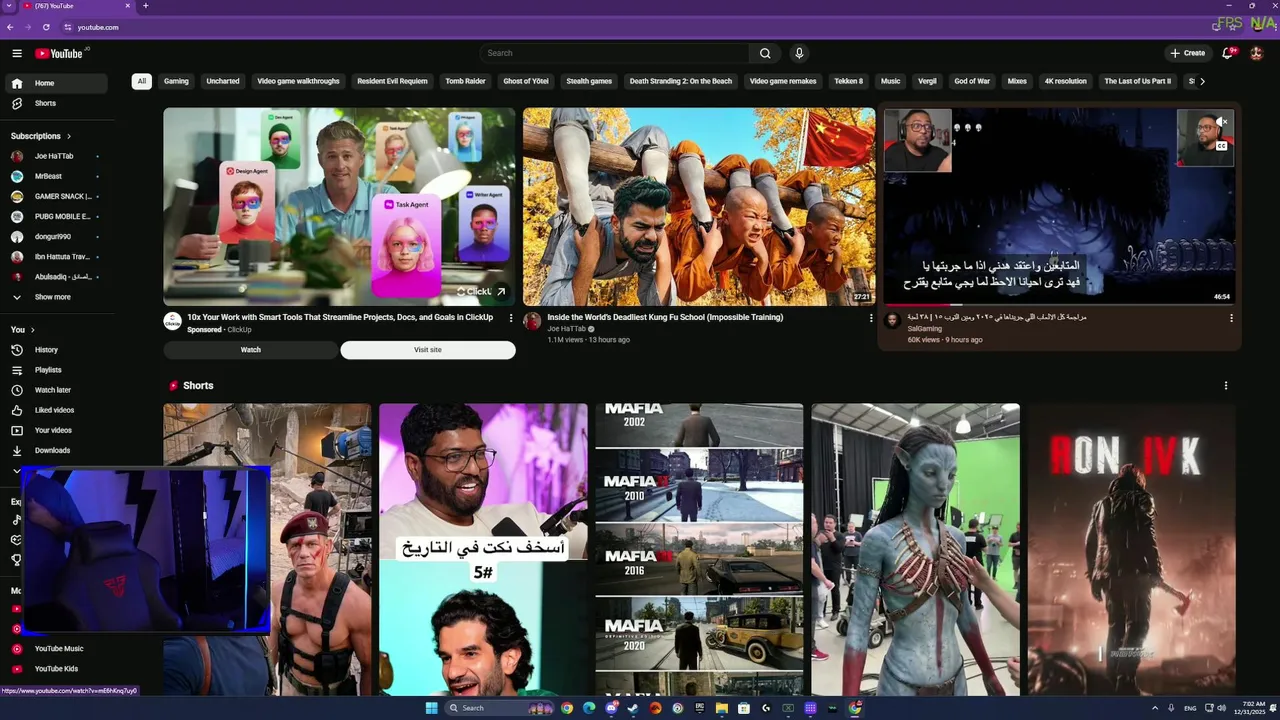Screen dimensions: 1280x720
Task: Select the Tomb Raider chip
Action: pyautogui.click(x=465, y=81)
